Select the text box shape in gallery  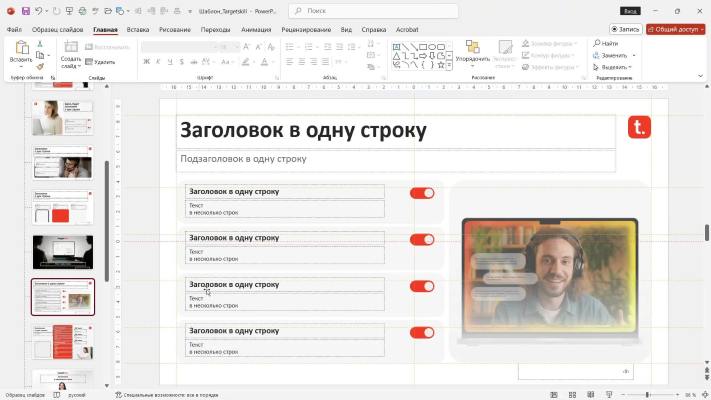(396, 47)
